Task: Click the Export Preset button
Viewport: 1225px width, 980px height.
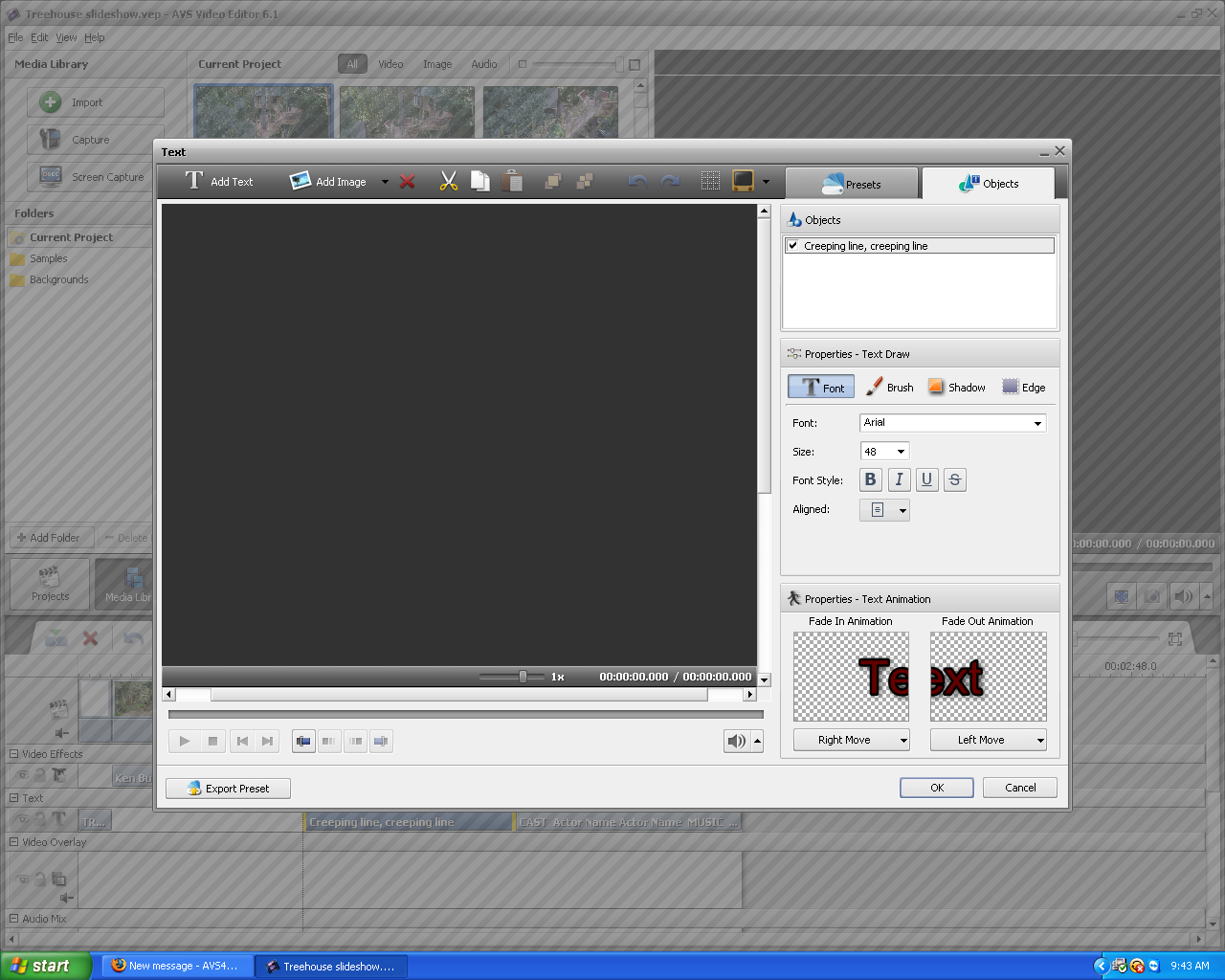Action: pyautogui.click(x=228, y=789)
